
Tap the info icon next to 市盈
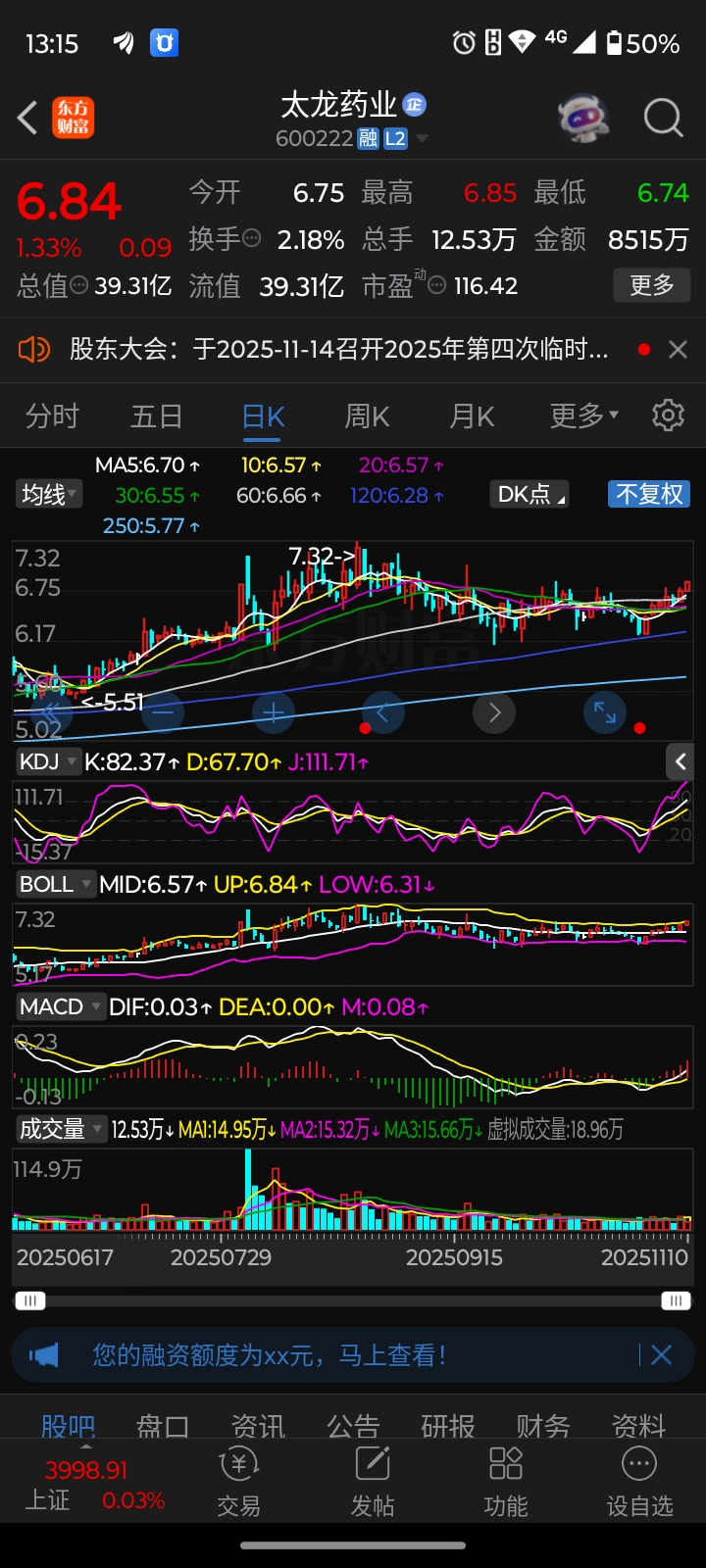coord(437,285)
